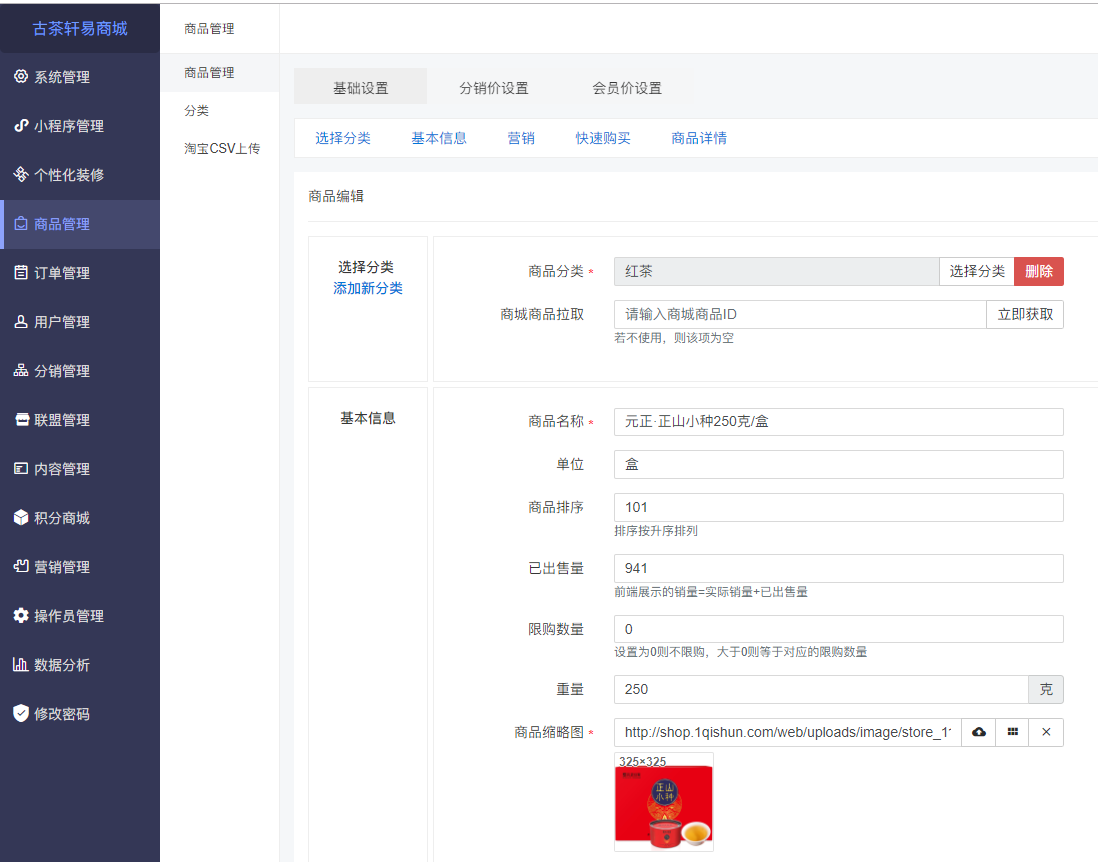
Task: Click the red 删除 button
Action: point(1039,271)
